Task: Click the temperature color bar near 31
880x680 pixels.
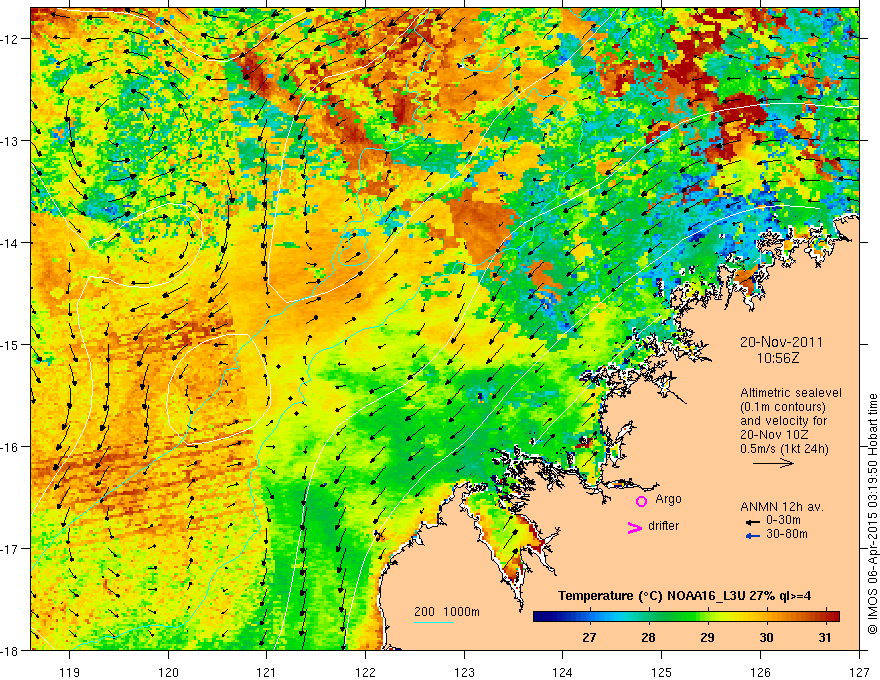Action: click(824, 617)
